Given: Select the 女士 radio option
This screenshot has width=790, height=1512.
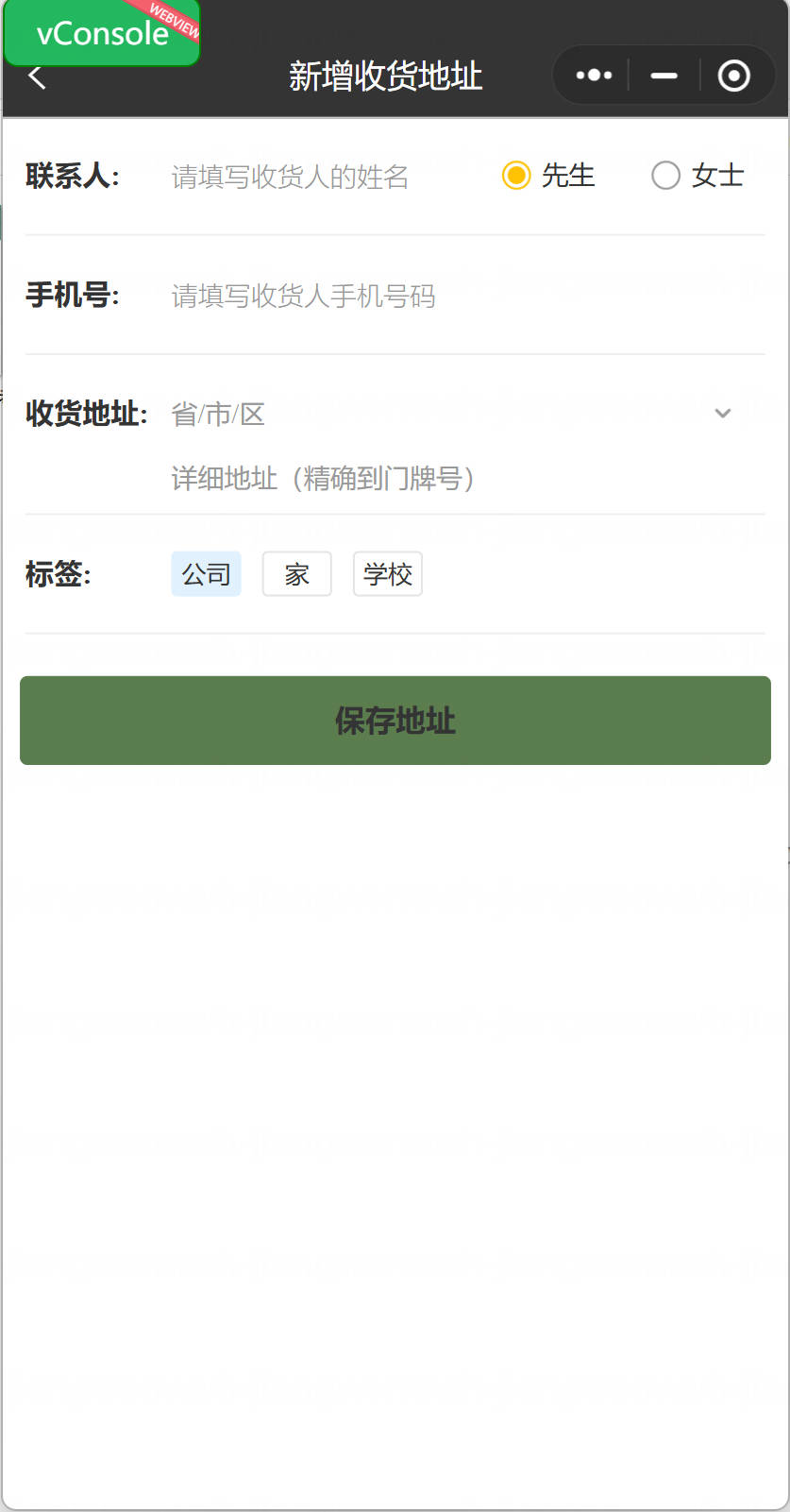Looking at the screenshot, I should click(698, 176).
